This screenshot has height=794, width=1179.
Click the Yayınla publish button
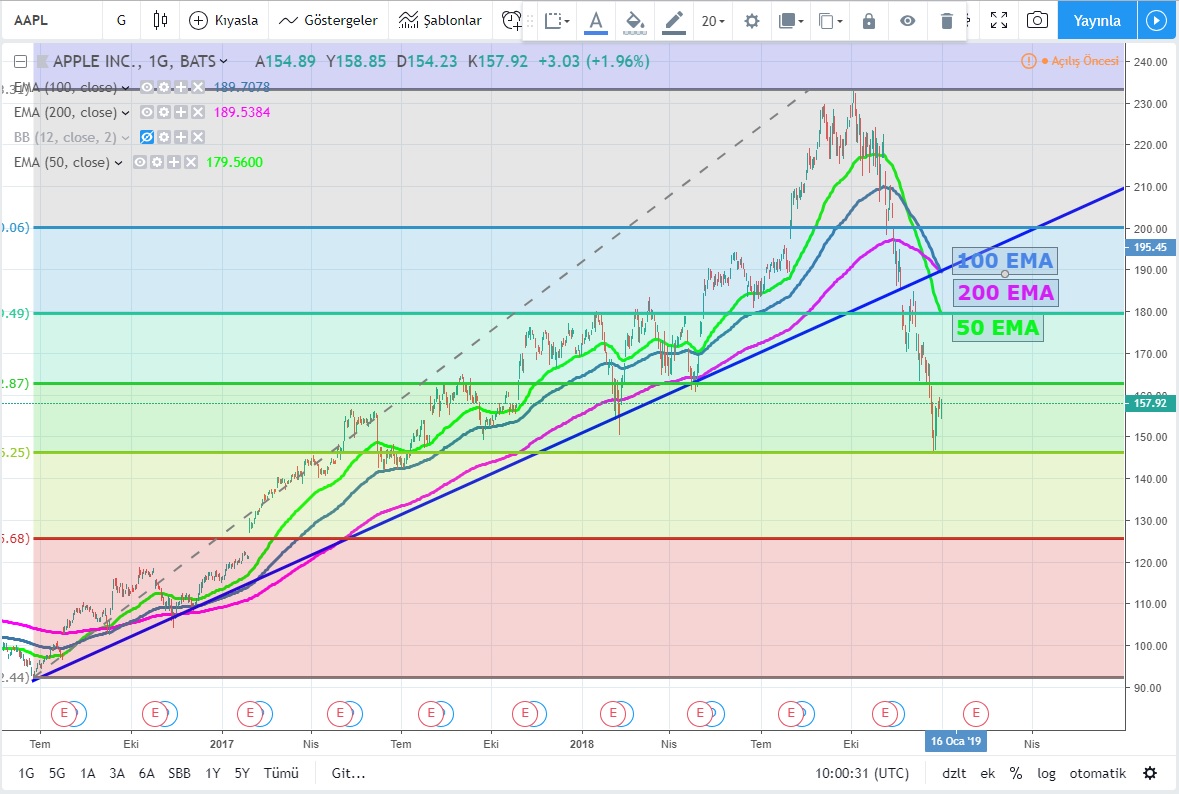click(x=1097, y=20)
